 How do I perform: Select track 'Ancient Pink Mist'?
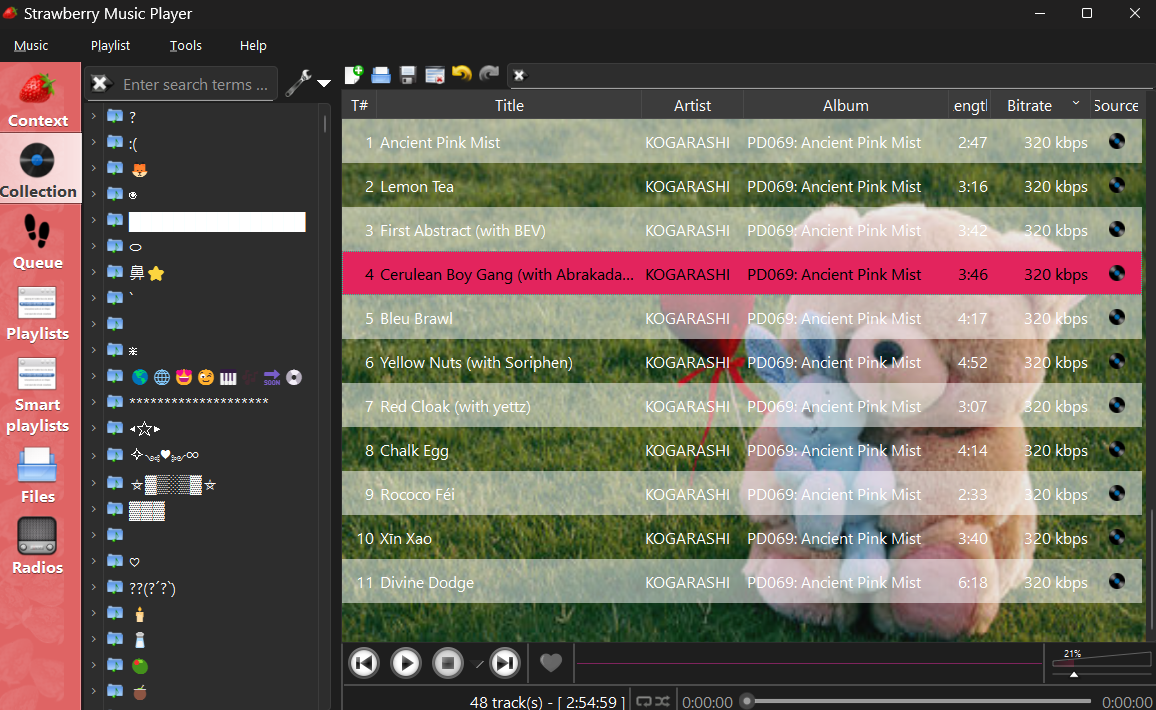point(742,142)
